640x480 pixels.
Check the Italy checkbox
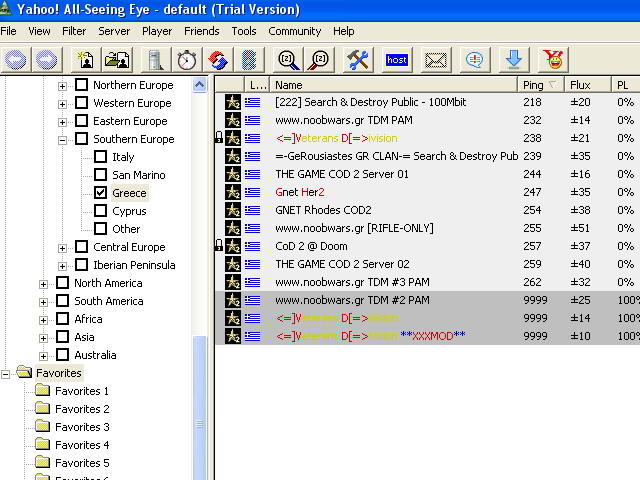[x=100, y=156]
